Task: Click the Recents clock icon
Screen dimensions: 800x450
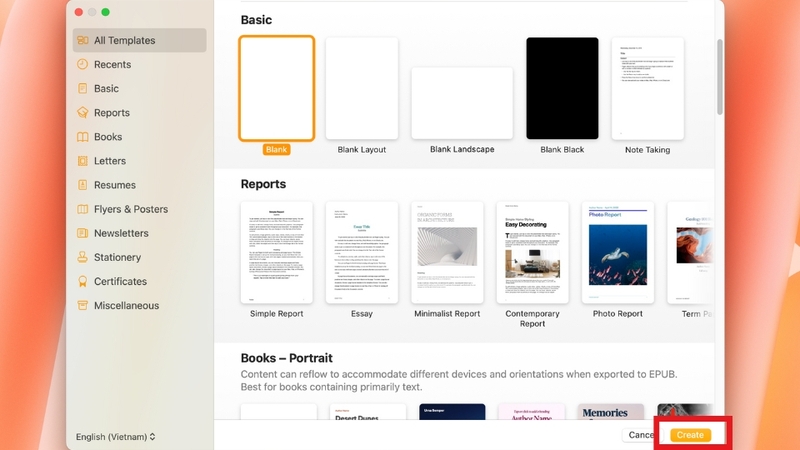Action: [83, 64]
